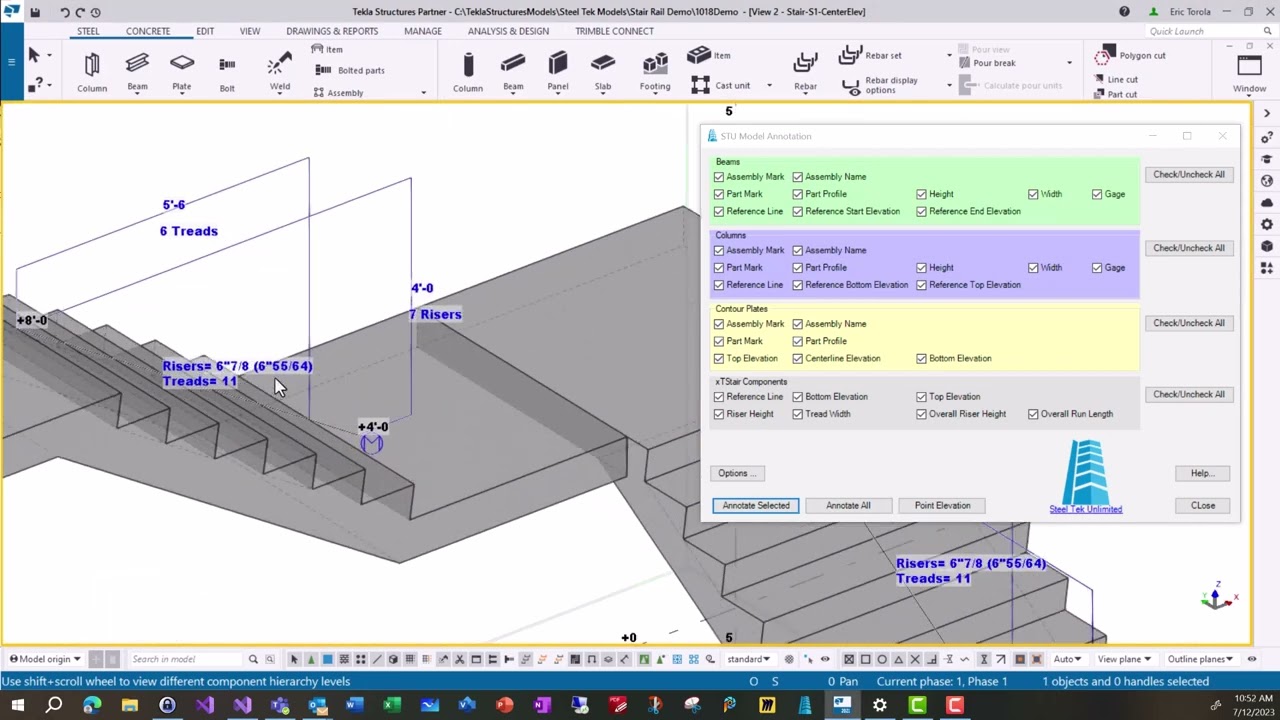Click the Cast unit tool

coord(722,86)
